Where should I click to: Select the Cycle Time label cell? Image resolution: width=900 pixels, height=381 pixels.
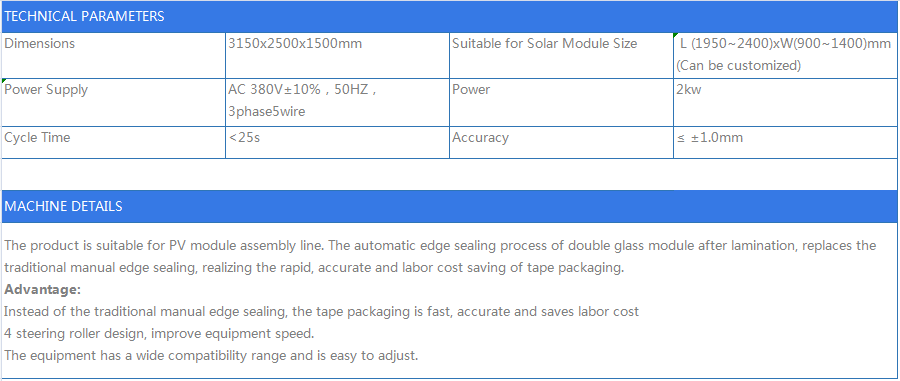coord(114,142)
